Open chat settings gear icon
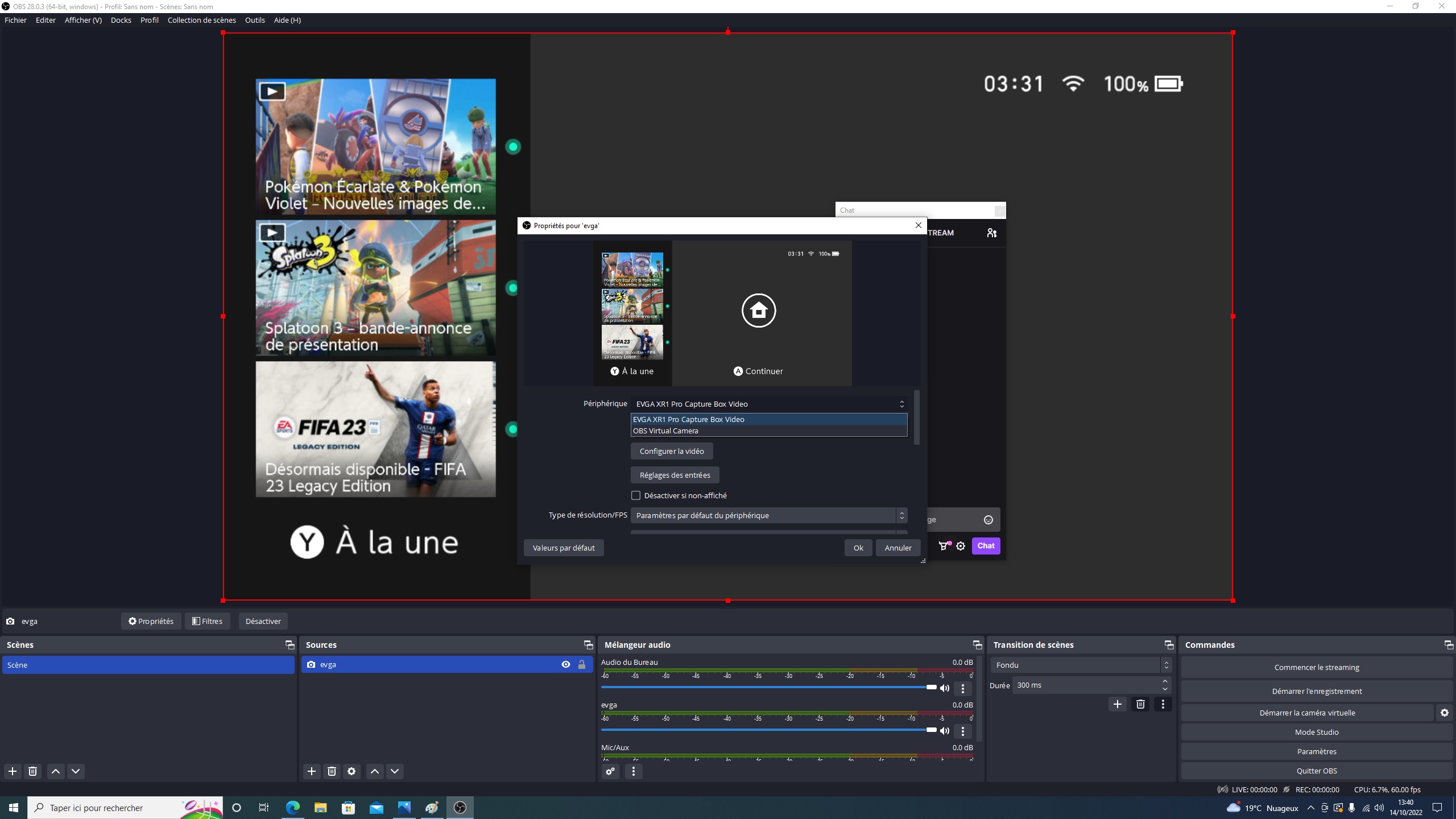The height and width of the screenshot is (819, 1456). point(961,546)
